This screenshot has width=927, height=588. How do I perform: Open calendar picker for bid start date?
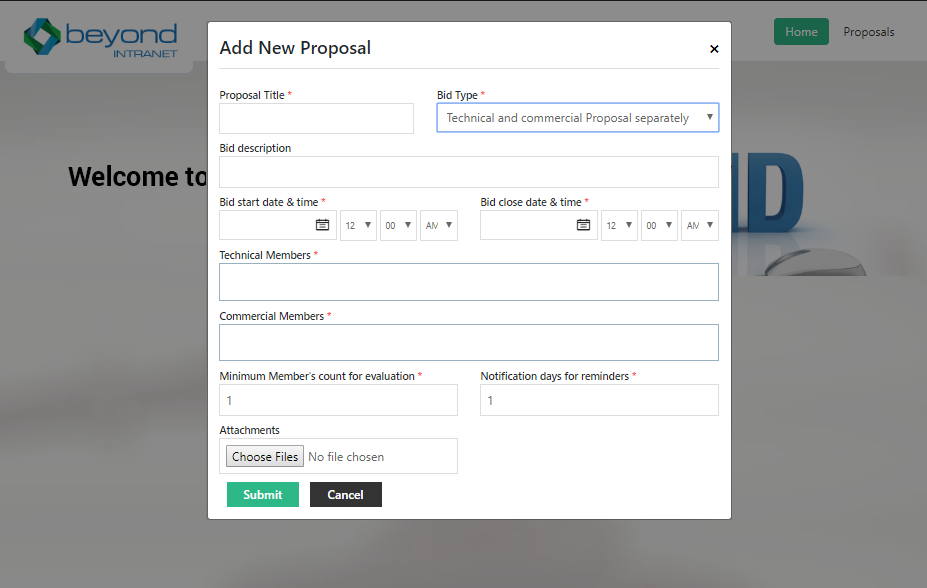pyautogui.click(x=322, y=225)
